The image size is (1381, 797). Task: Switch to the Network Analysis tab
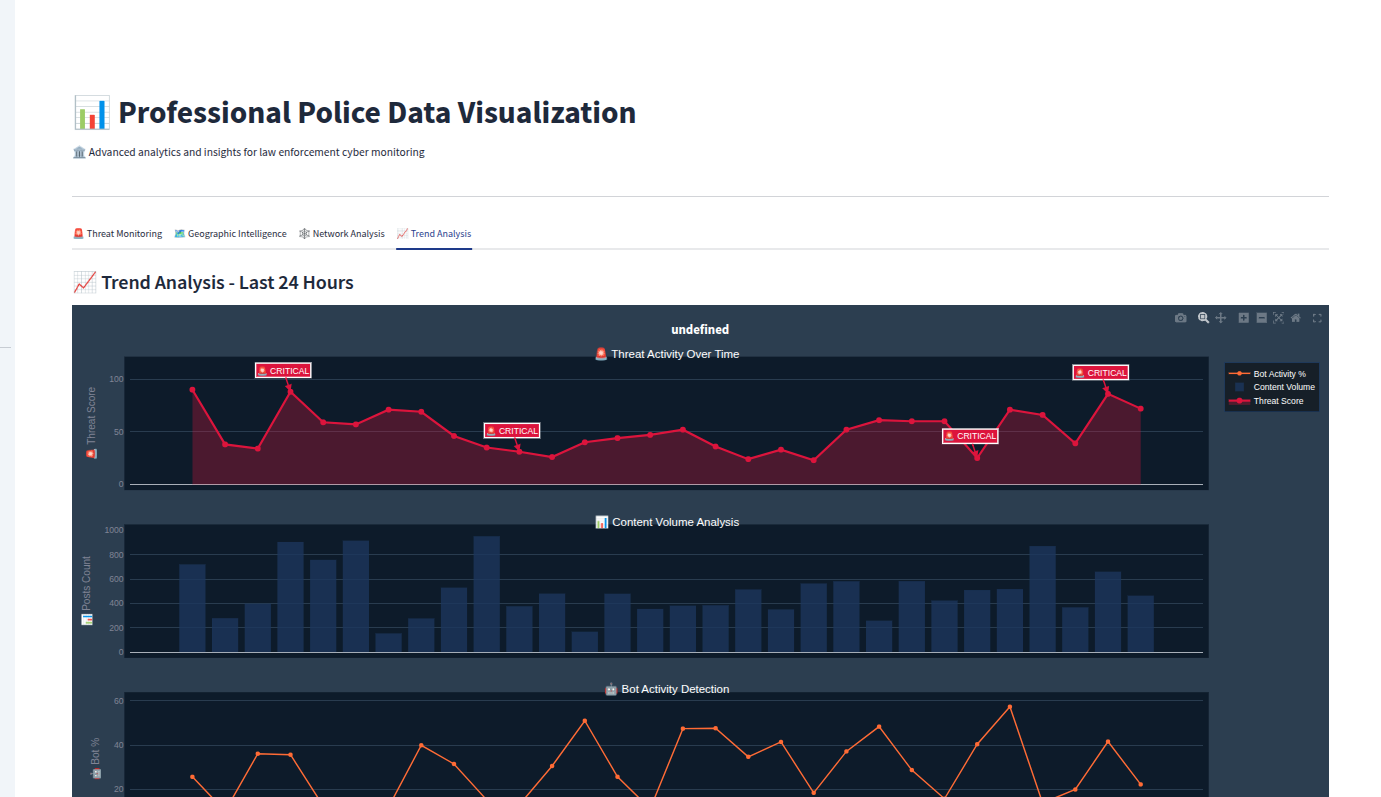click(341, 234)
